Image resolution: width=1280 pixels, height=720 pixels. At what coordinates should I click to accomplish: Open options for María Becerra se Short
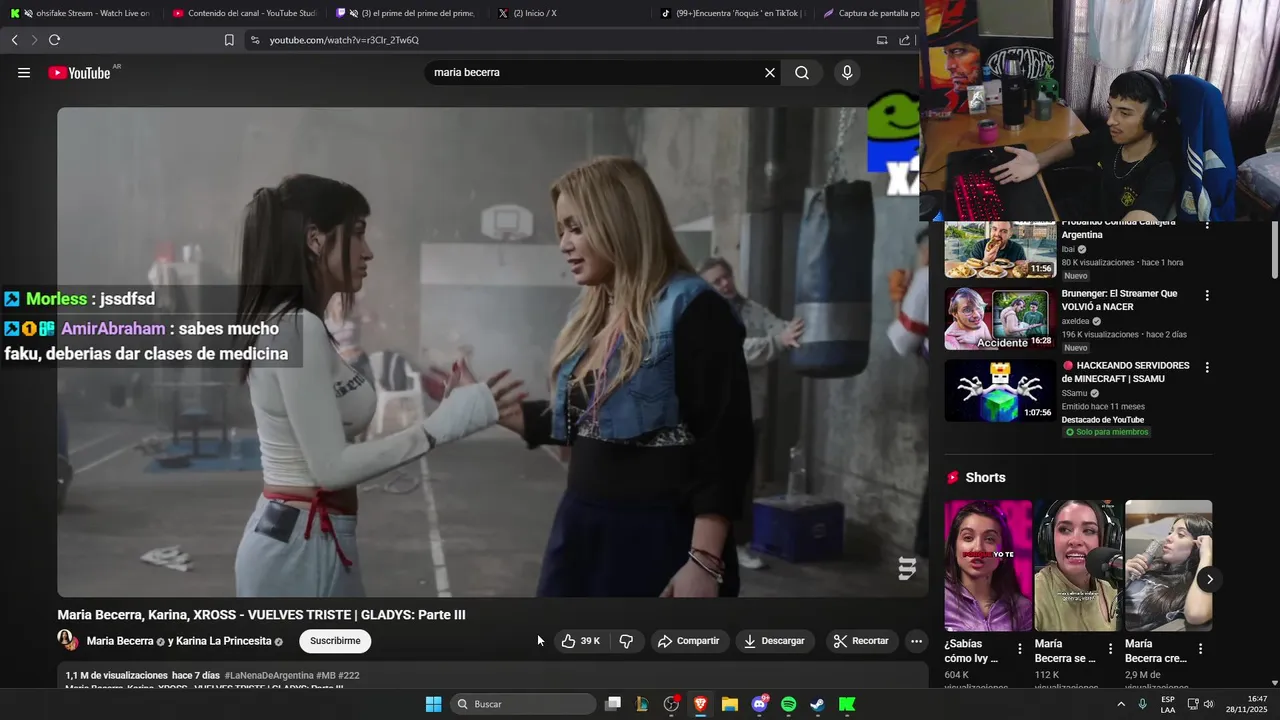point(1110,649)
